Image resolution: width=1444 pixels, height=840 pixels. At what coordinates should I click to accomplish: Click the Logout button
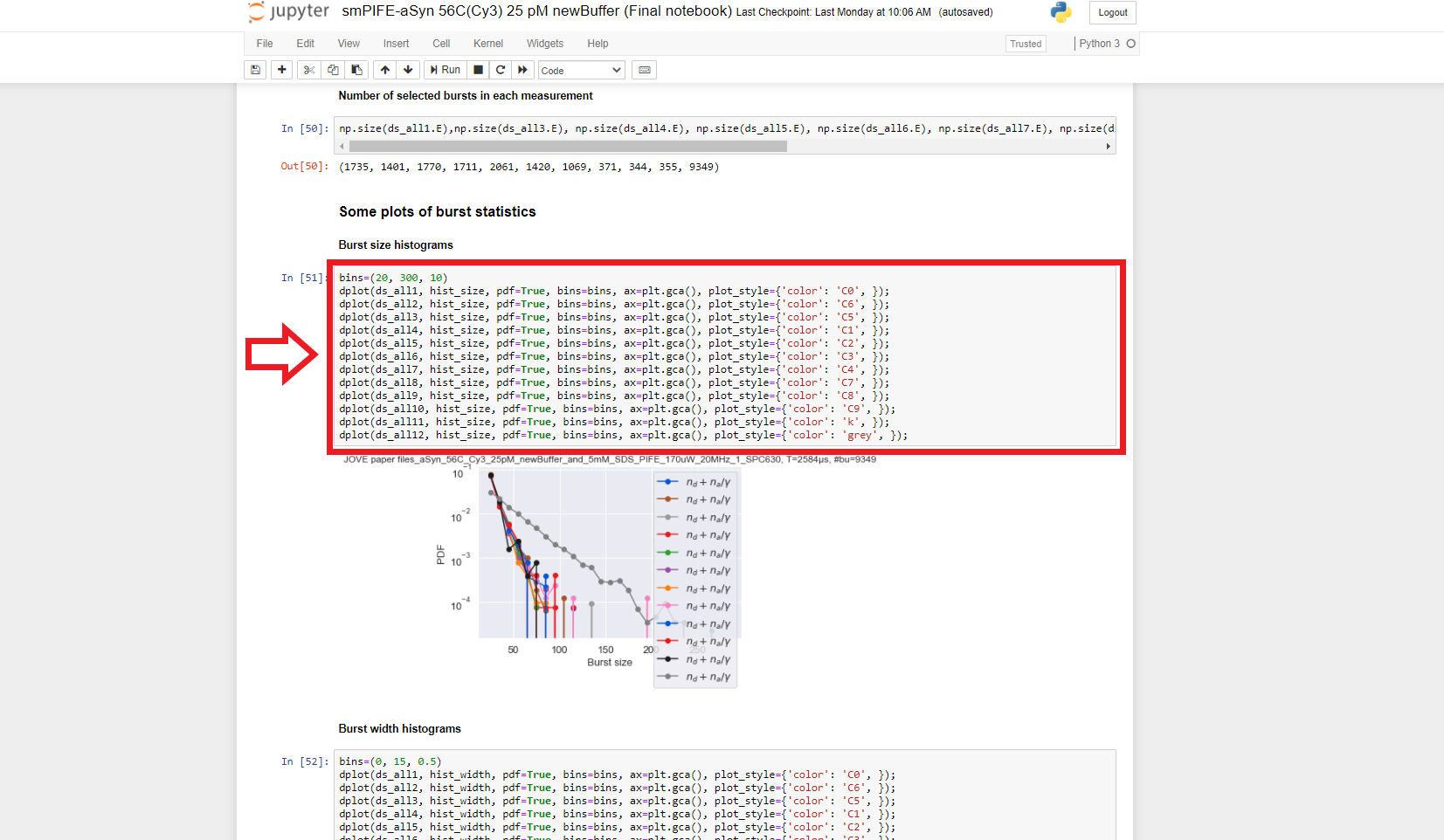pos(1112,12)
